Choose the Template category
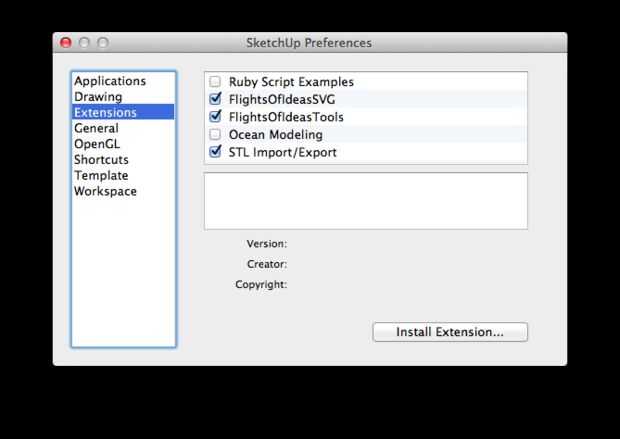Viewport: 620px width, 439px height. pos(101,175)
